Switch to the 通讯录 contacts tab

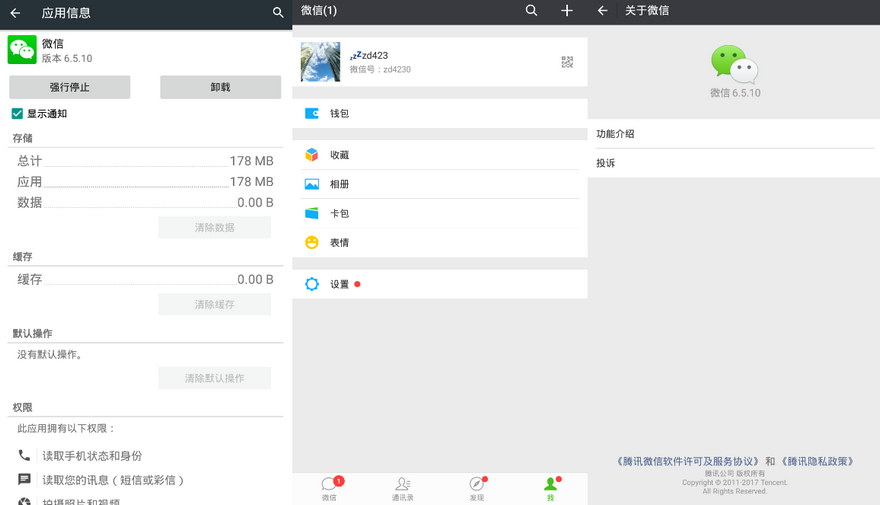pos(402,489)
